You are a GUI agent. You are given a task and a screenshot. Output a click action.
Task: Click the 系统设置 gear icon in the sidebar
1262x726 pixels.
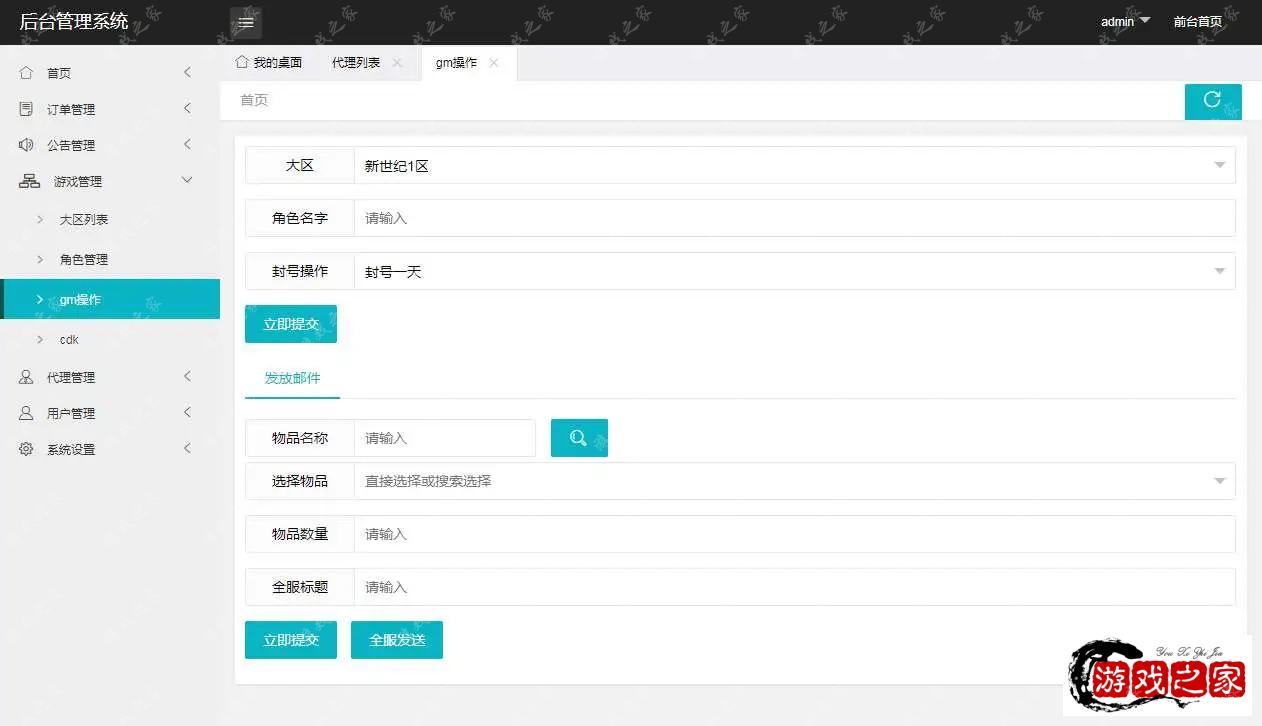[27, 448]
